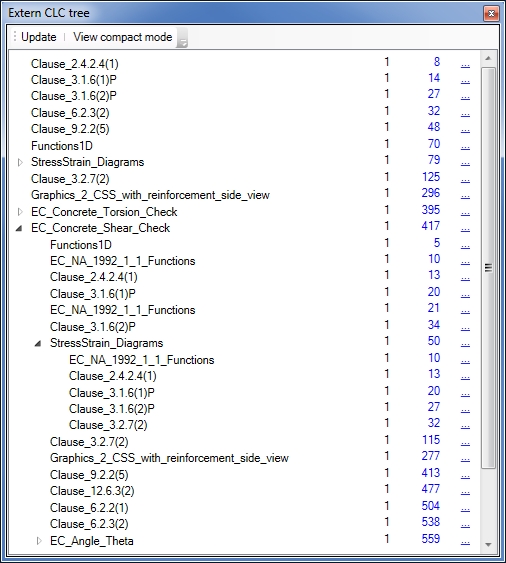Select EC_NA_1992_1_1_Functions with value 21
This screenshot has width=506, height=563.
tap(122, 310)
